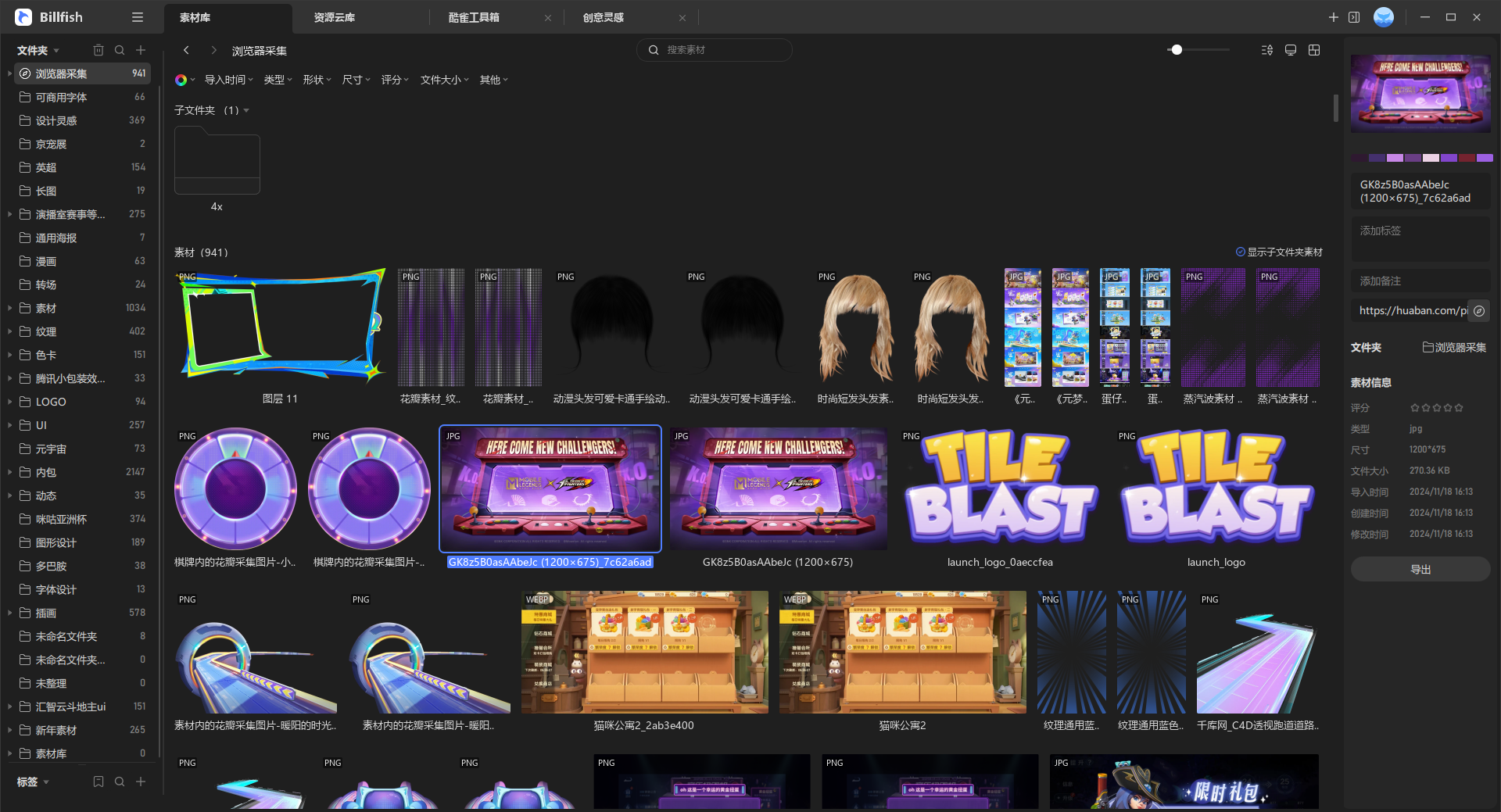Select the 猫咪公寓2_2ab3e400 thumbnail
The height and width of the screenshot is (812, 1501).
coord(644,652)
